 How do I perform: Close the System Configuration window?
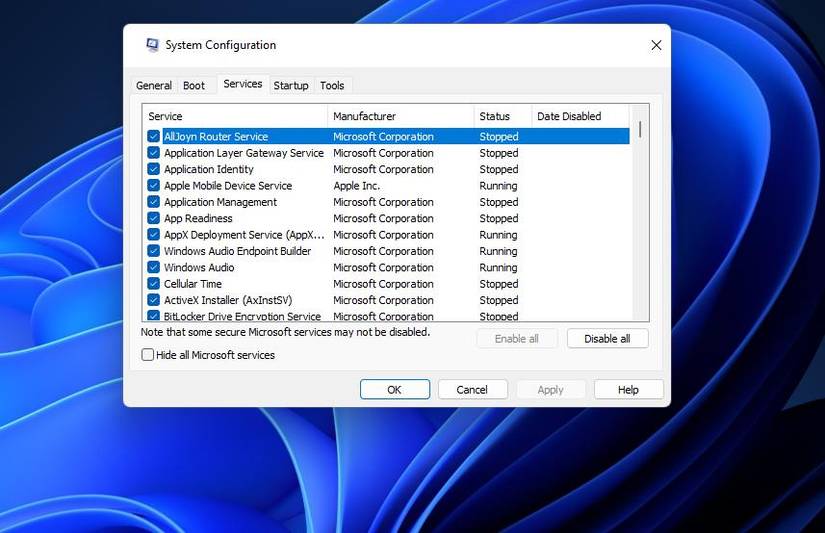coord(656,45)
